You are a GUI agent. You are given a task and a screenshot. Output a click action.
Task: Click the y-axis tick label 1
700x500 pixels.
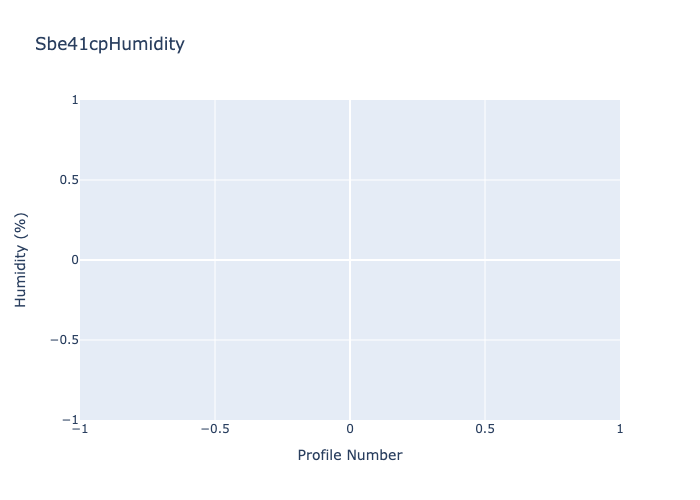tap(74, 100)
